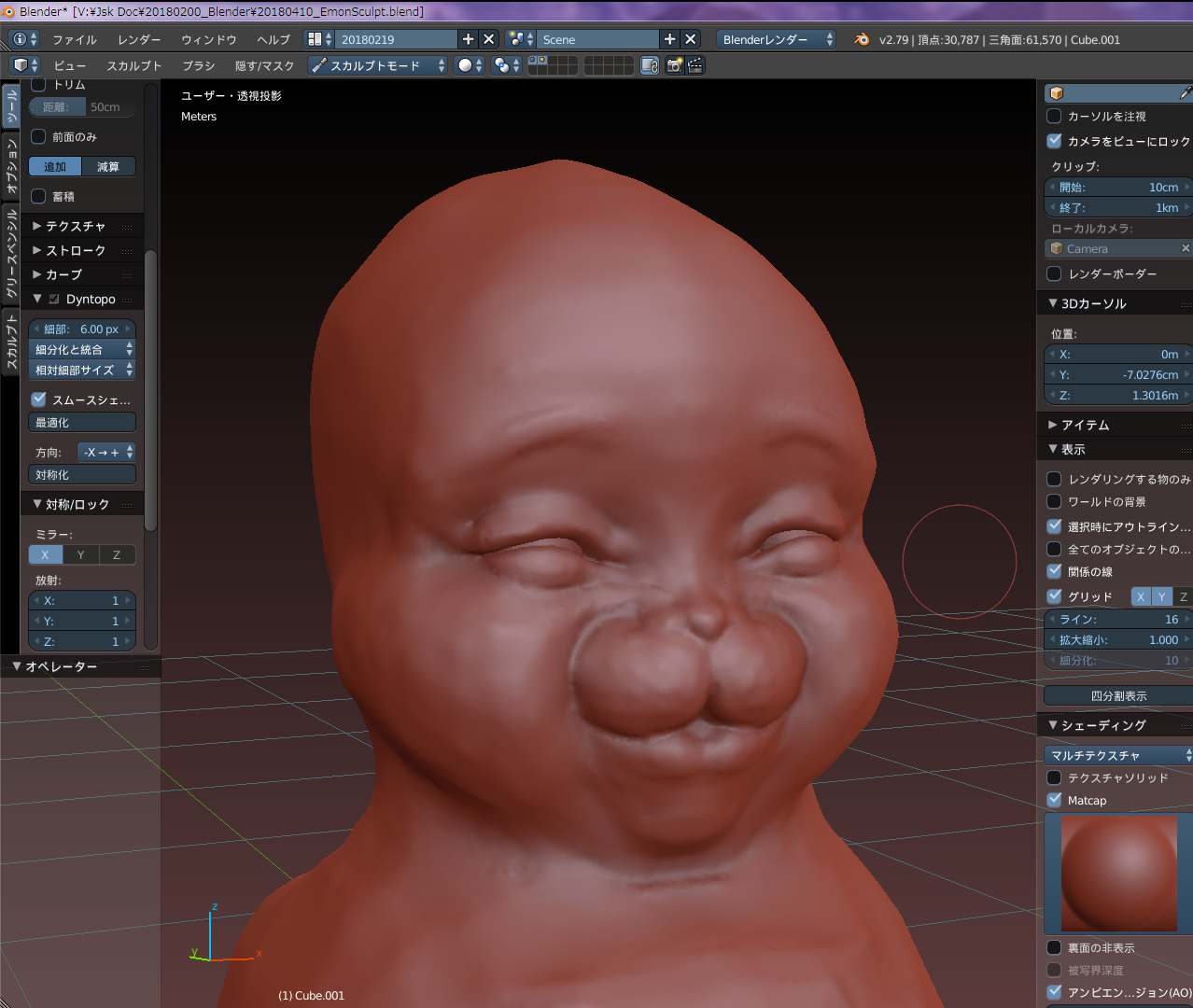Enable the 前面のみ checkbox
The width and height of the screenshot is (1193, 1008).
[x=39, y=136]
